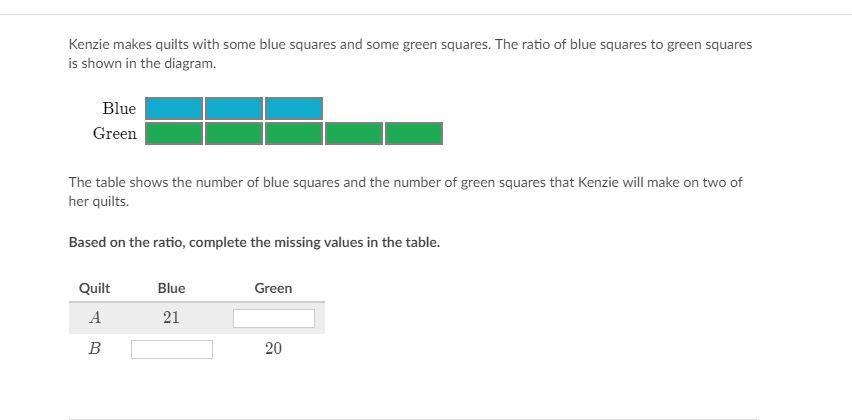Click the bold 'Based on the ratio' instruction
Image resolution: width=852 pixels, height=420 pixels.
[x=254, y=242]
